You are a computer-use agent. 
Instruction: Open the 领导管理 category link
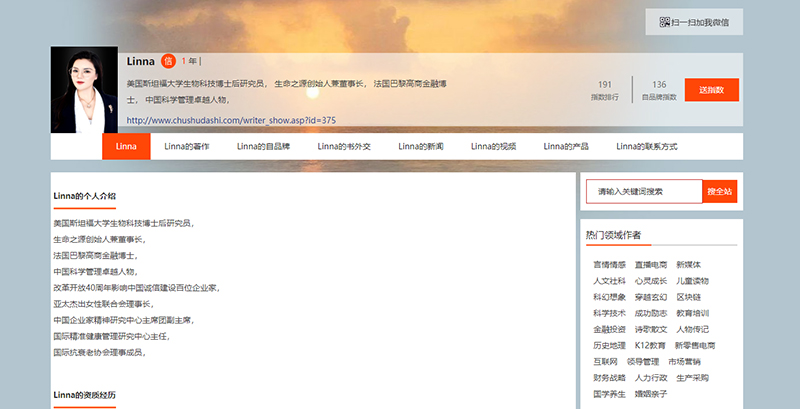643,361
